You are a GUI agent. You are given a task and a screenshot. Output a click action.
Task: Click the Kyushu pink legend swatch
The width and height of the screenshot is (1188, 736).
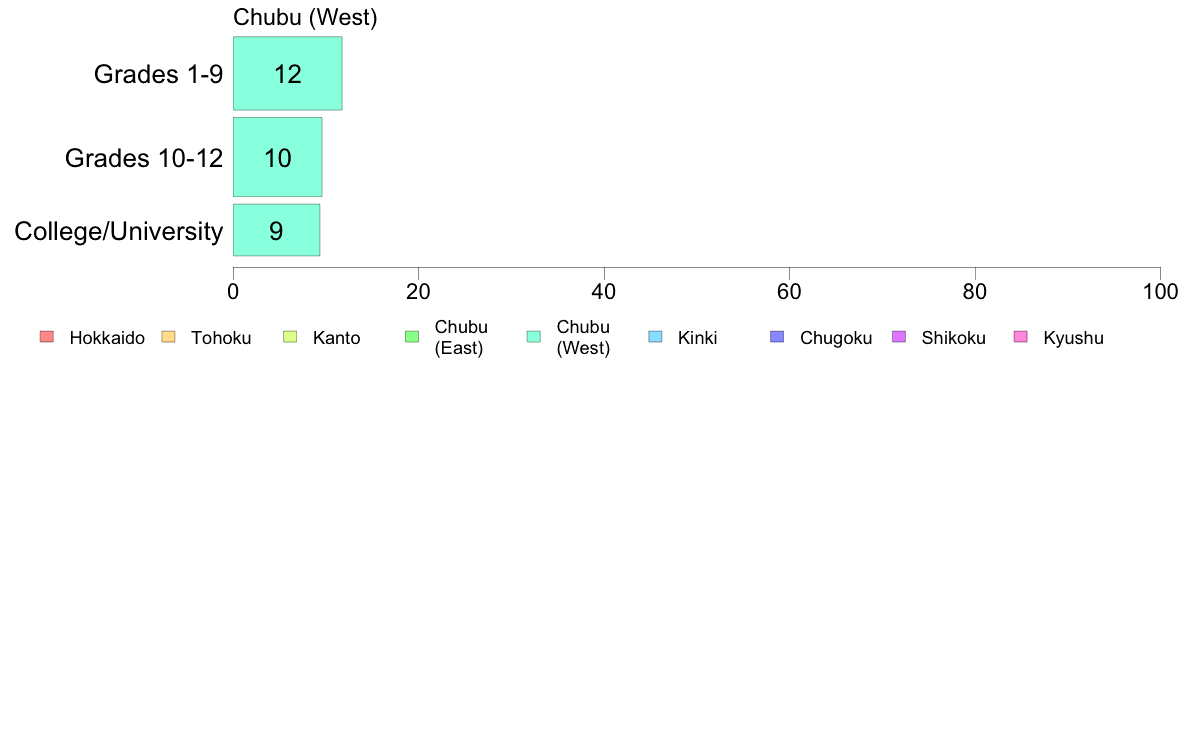[x=1021, y=337]
